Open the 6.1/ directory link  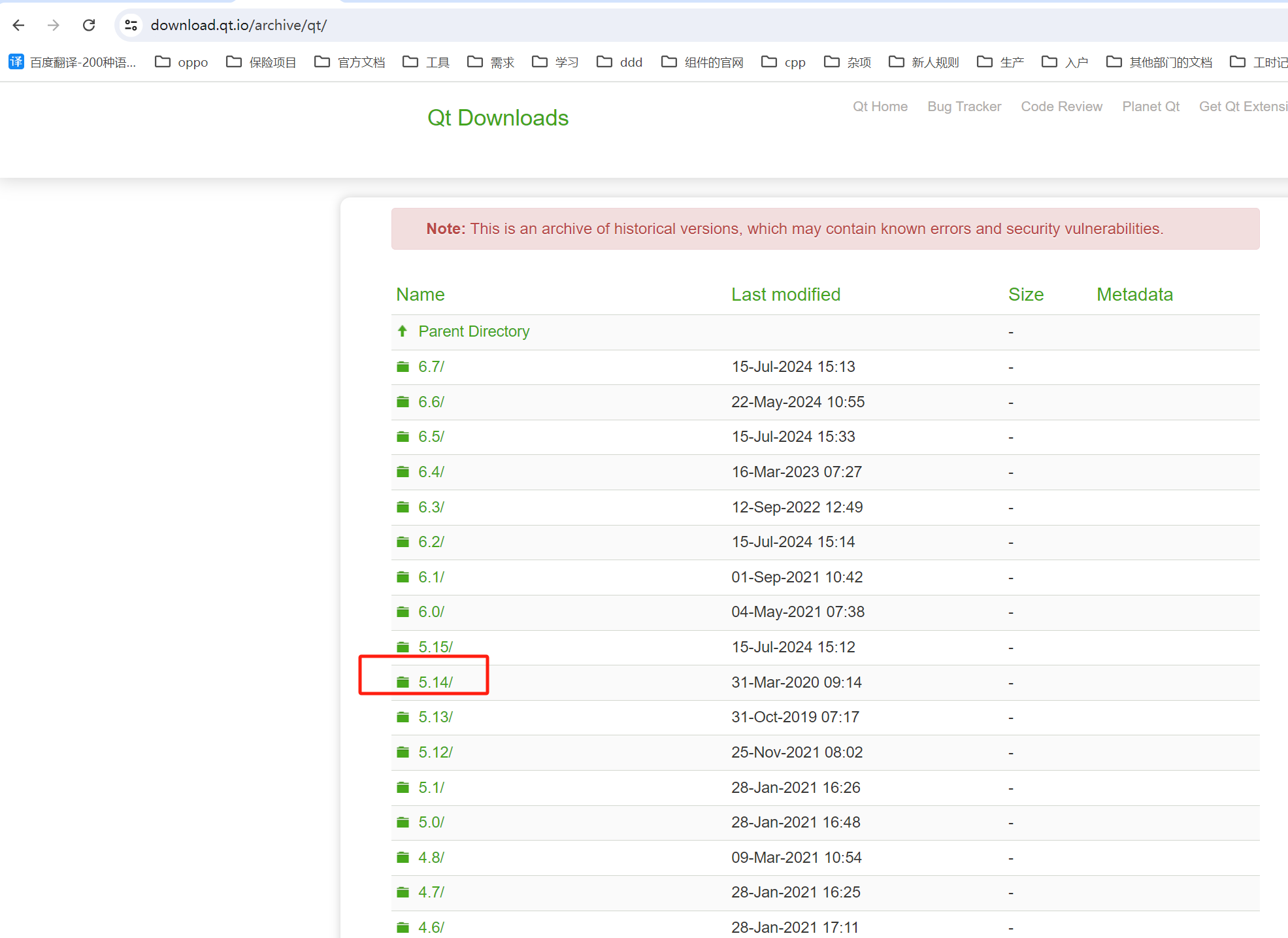(x=431, y=577)
